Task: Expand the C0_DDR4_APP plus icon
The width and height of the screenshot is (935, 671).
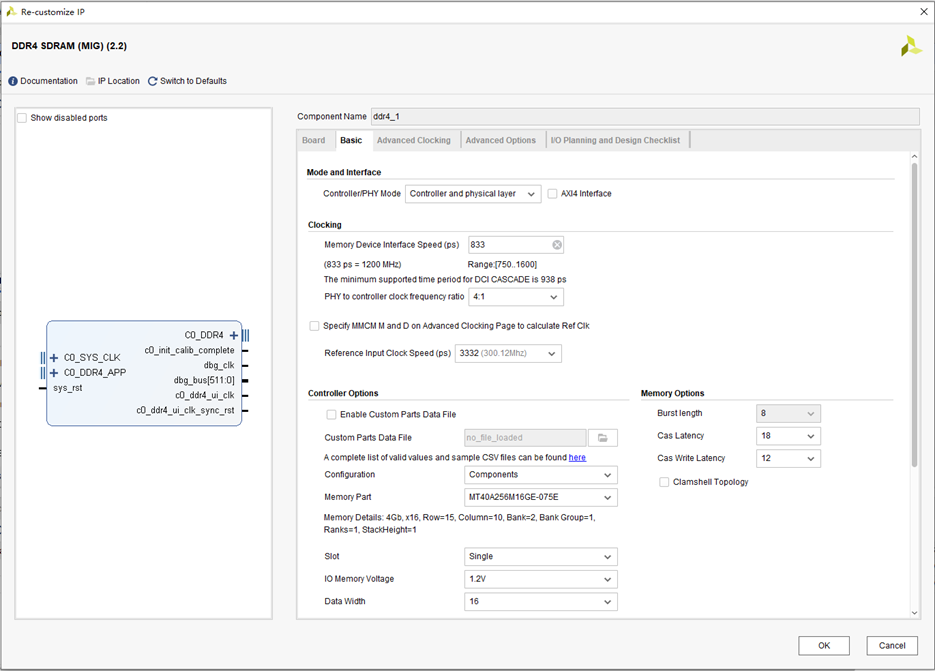Action: tap(54, 373)
